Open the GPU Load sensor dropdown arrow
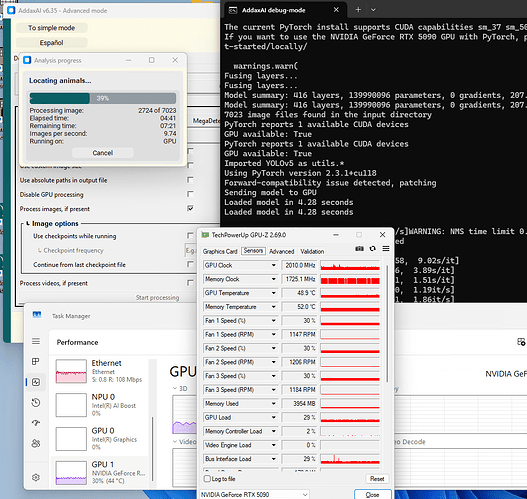 pos(274,417)
